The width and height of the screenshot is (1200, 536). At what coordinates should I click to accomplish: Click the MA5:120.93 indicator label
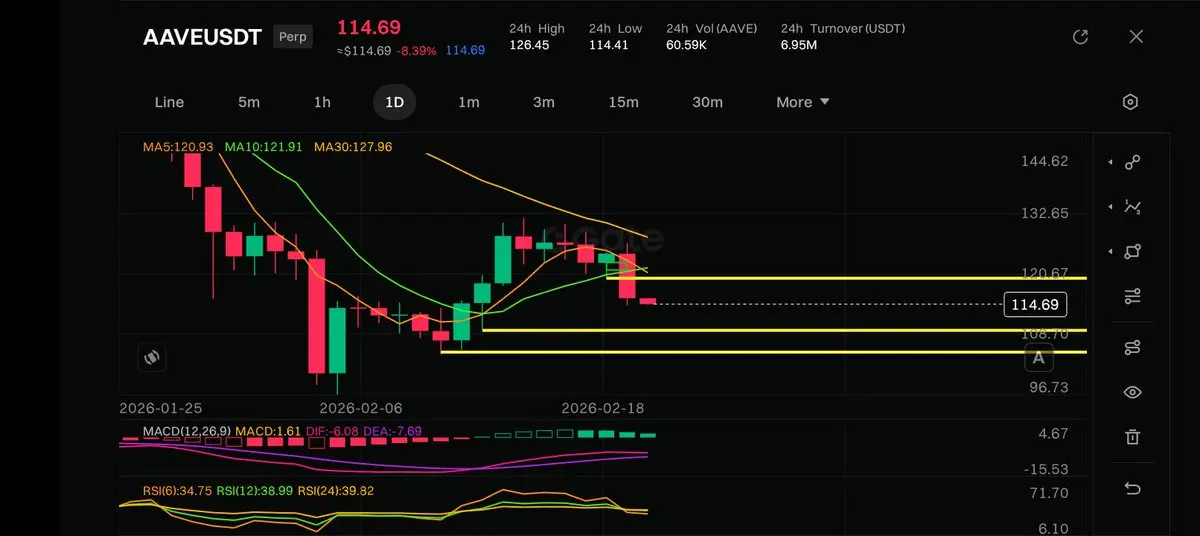[x=178, y=147]
